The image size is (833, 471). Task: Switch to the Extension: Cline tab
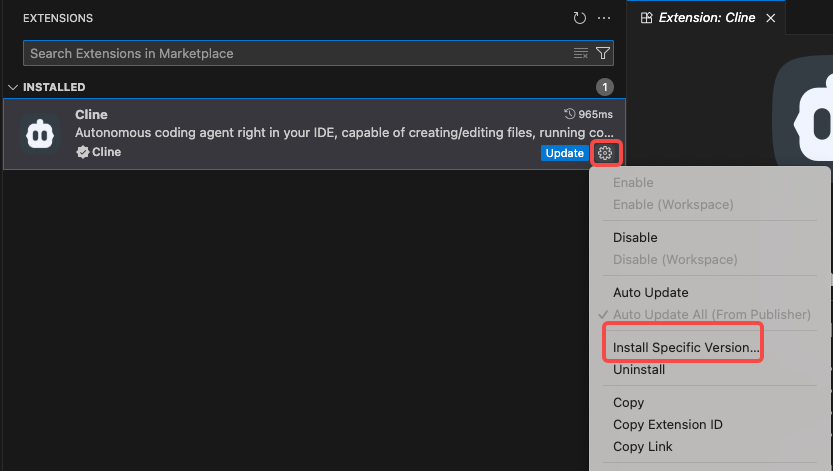(706, 18)
